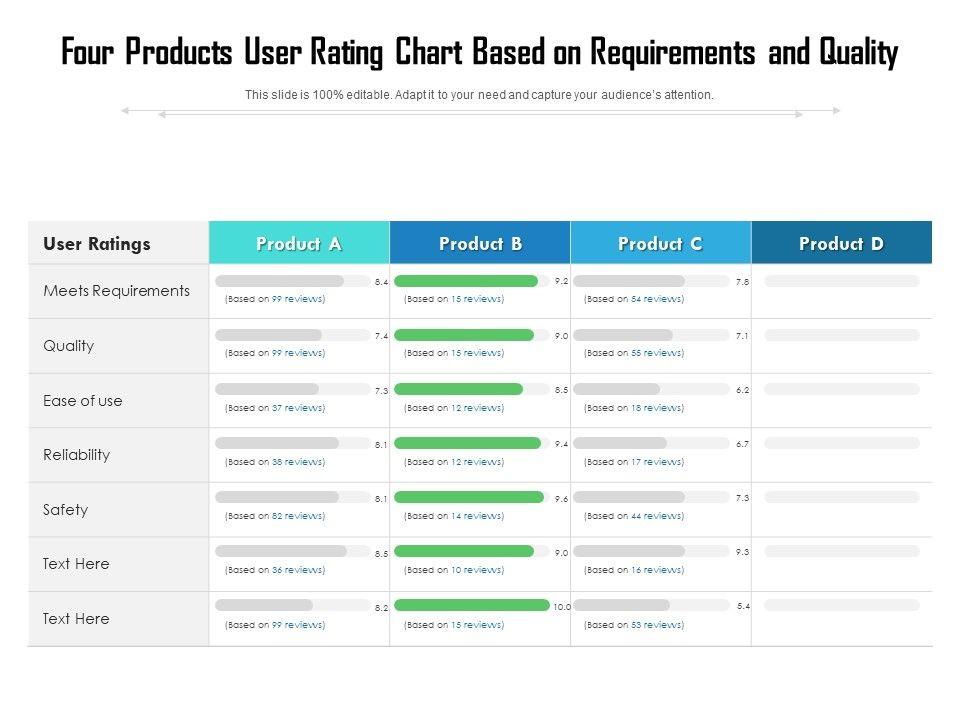Select the "Meets Requirements" row label
This screenshot has height=720, width=960.
(116, 291)
